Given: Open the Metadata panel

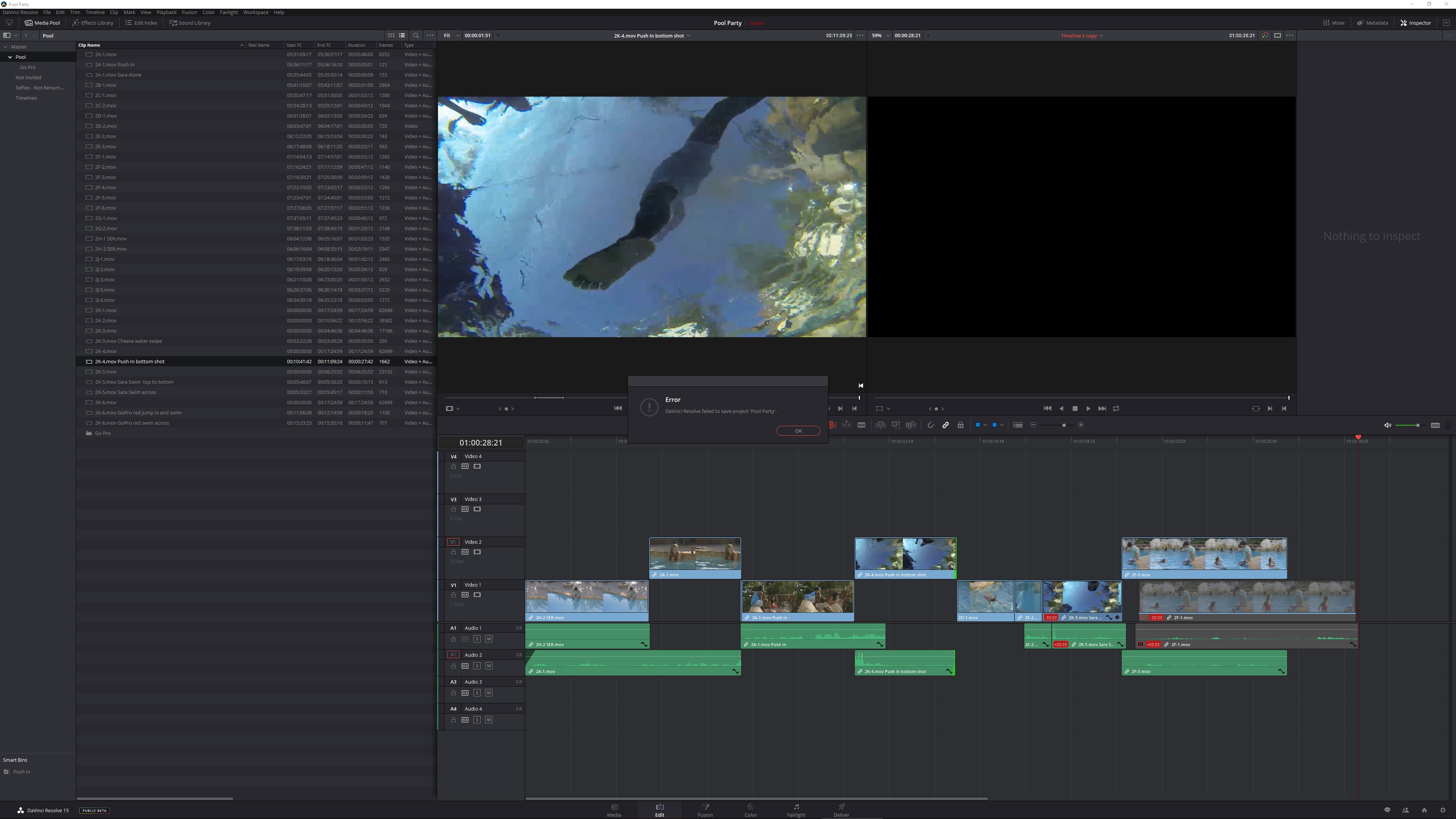Looking at the screenshot, I should pyautogui.click(x=1372, y=23).
